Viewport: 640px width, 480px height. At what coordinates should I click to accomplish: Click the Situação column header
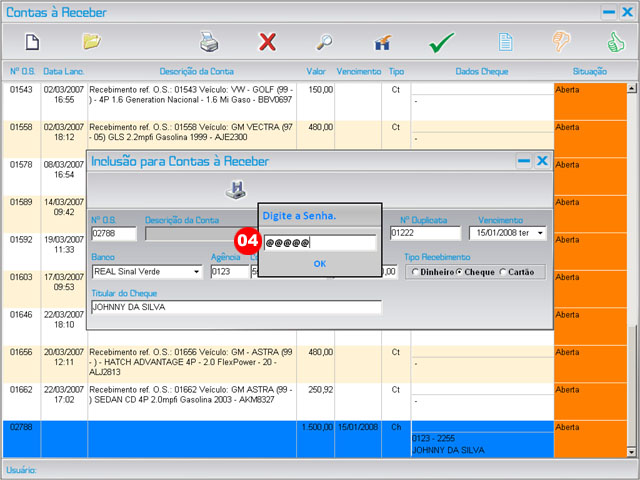(x=590, y=72)
